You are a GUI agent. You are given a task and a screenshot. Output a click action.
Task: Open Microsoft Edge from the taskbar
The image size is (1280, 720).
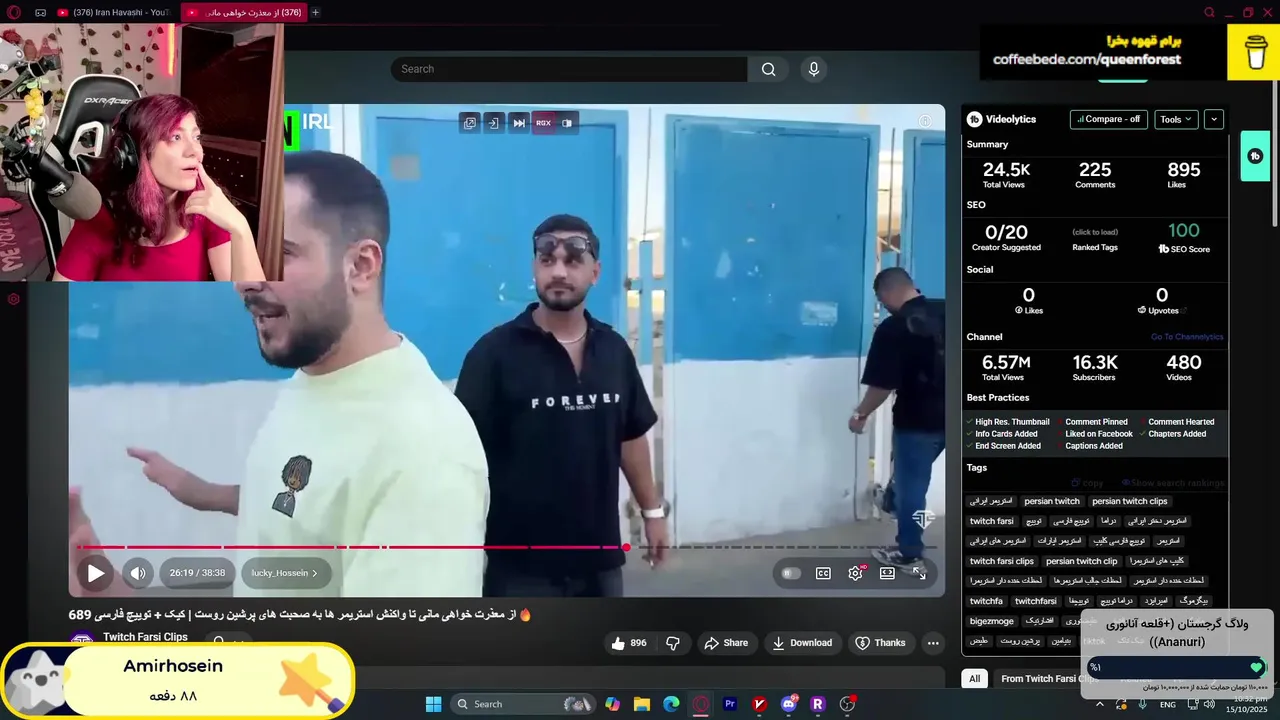click(x=671, y=704)
